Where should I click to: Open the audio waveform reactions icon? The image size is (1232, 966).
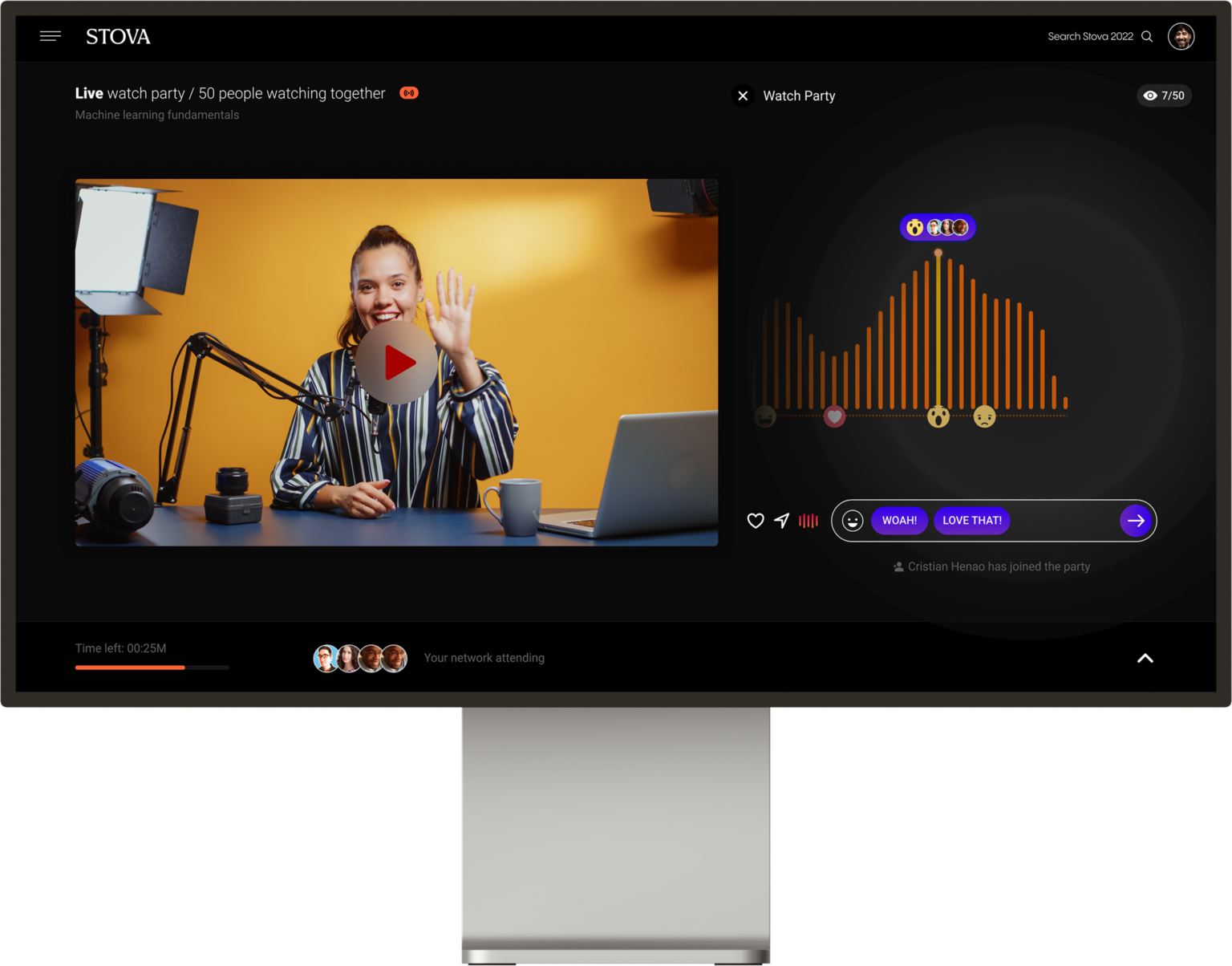(807, 521)
